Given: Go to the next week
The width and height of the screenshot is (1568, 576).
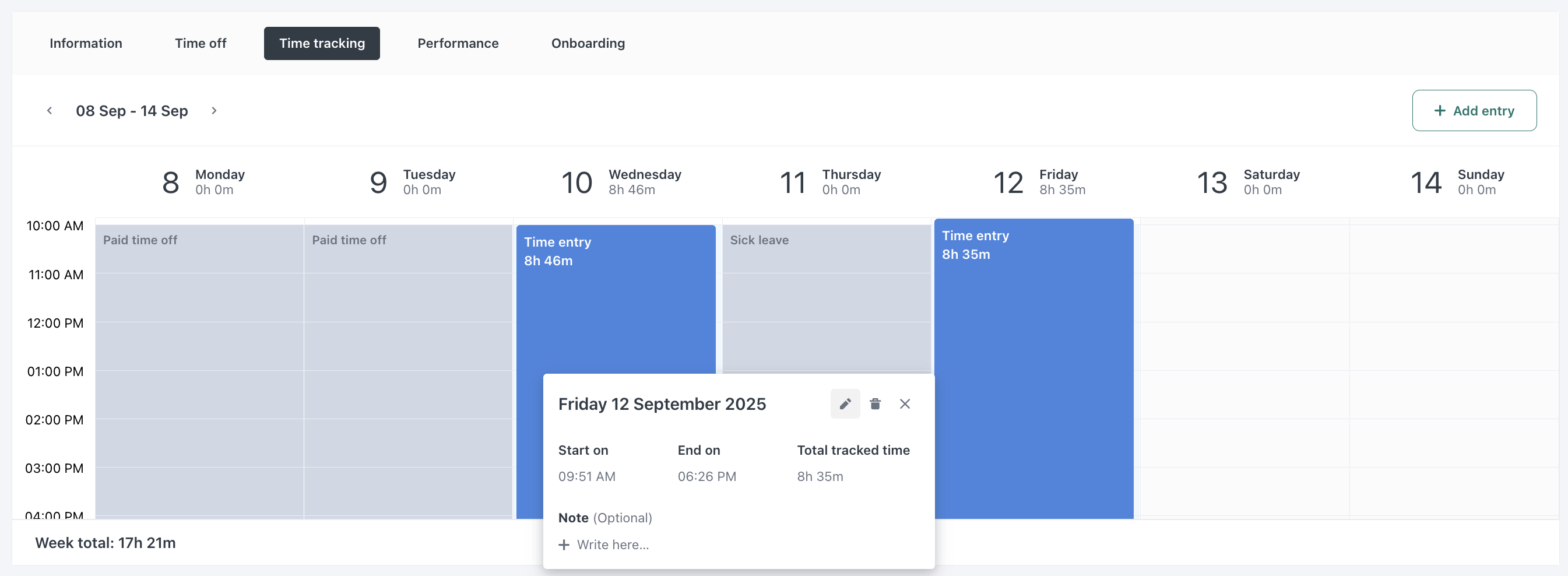Looking at the screenshot, I should 214,111.
